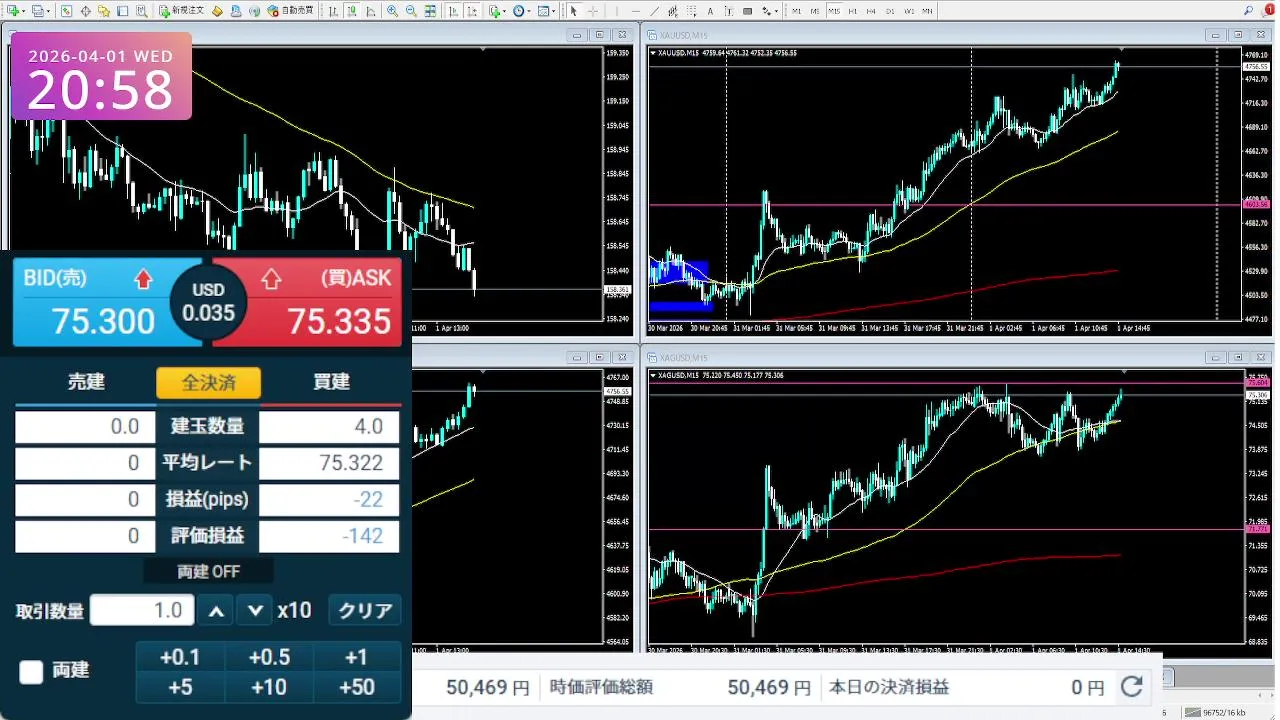This screenshot has height=720, width=1280.
Task: Open the New Chart toolbar icon
Action: [12, 10]
